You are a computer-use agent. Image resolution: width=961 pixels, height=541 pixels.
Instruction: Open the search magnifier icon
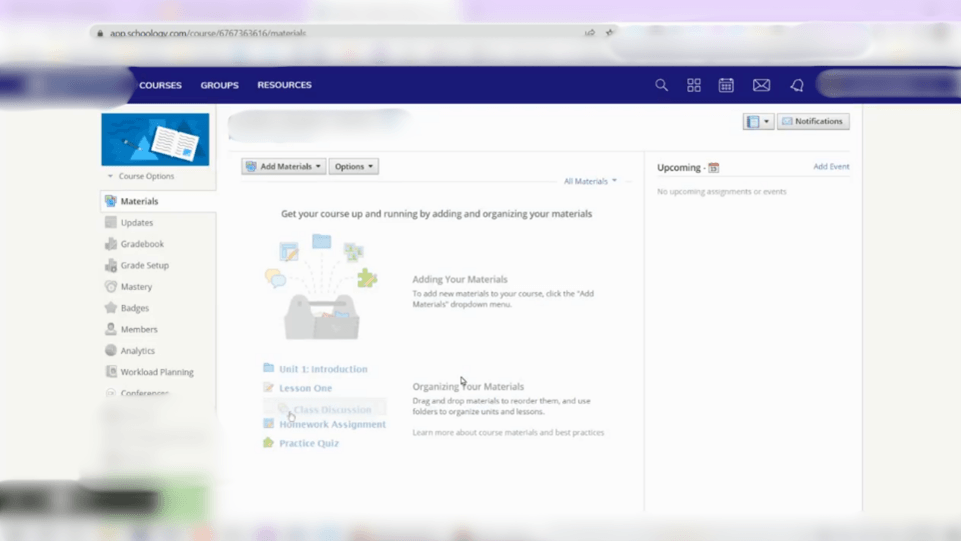click(661, 85)
